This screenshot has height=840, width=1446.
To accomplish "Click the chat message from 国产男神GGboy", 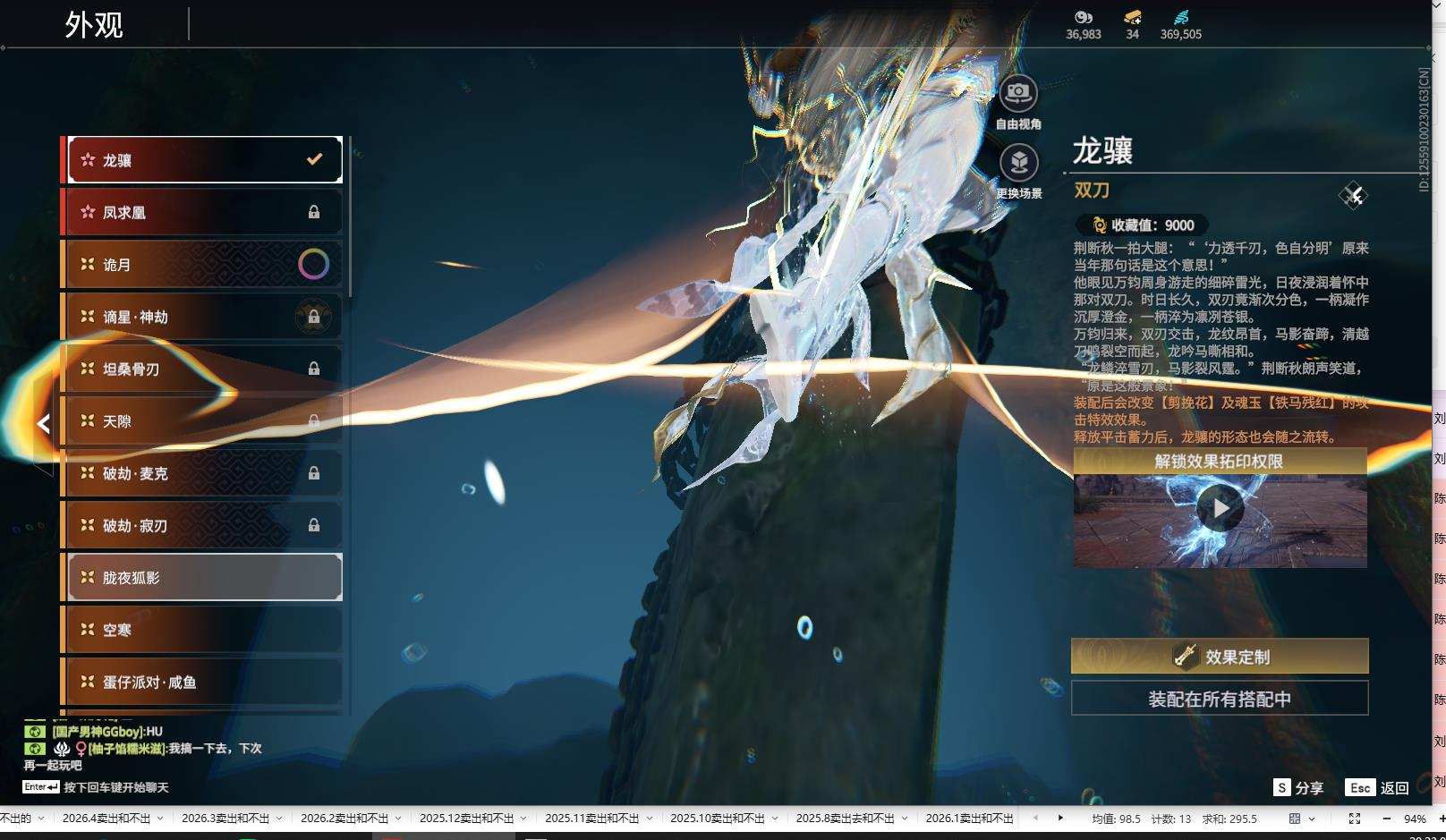I will [x=107, y=732].
